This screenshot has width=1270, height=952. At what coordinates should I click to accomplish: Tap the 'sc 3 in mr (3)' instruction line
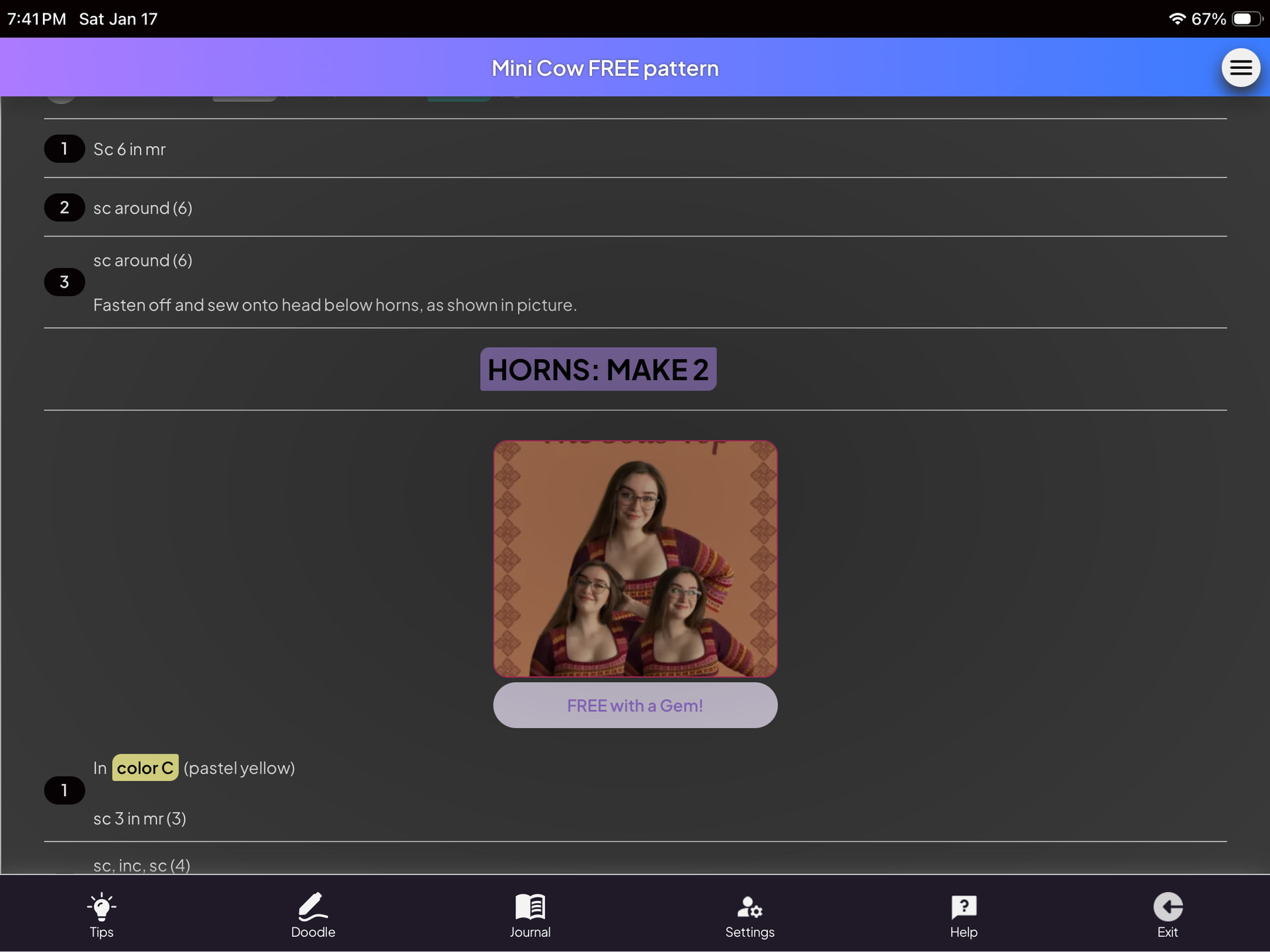tap(140, 818)
